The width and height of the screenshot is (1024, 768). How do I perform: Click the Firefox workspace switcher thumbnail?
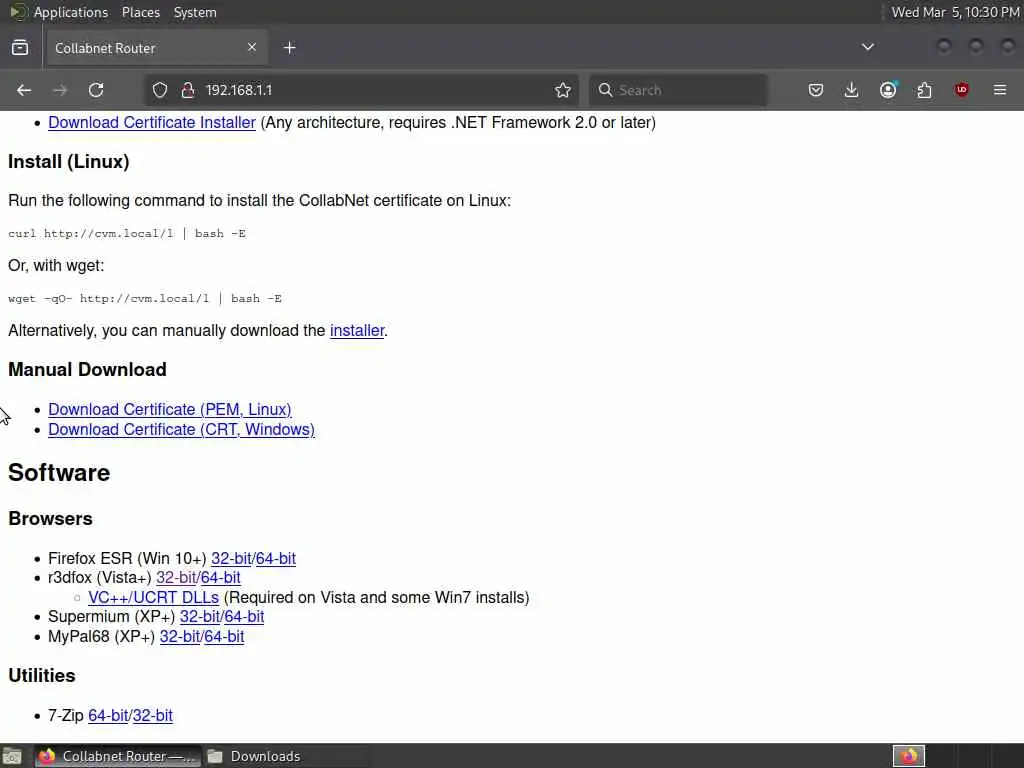[x=908, y=756]
